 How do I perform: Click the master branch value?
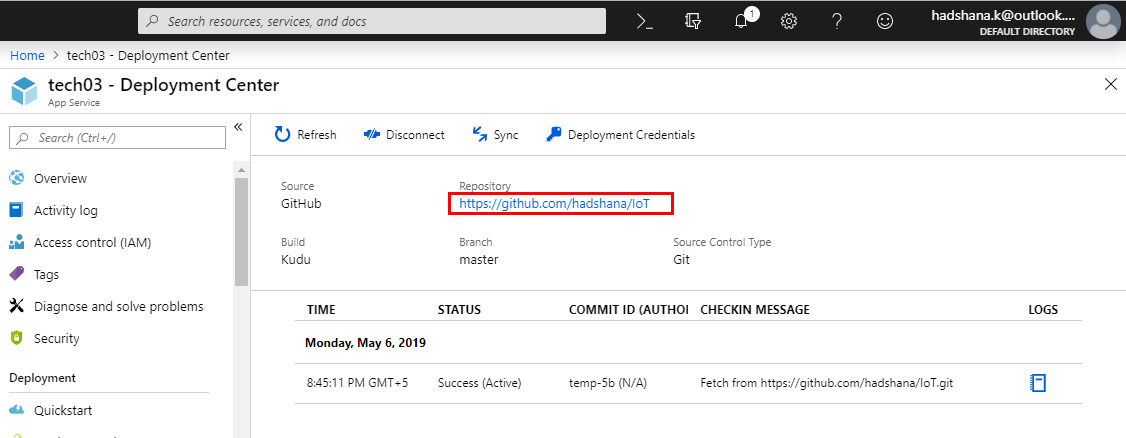coord(479,259)
